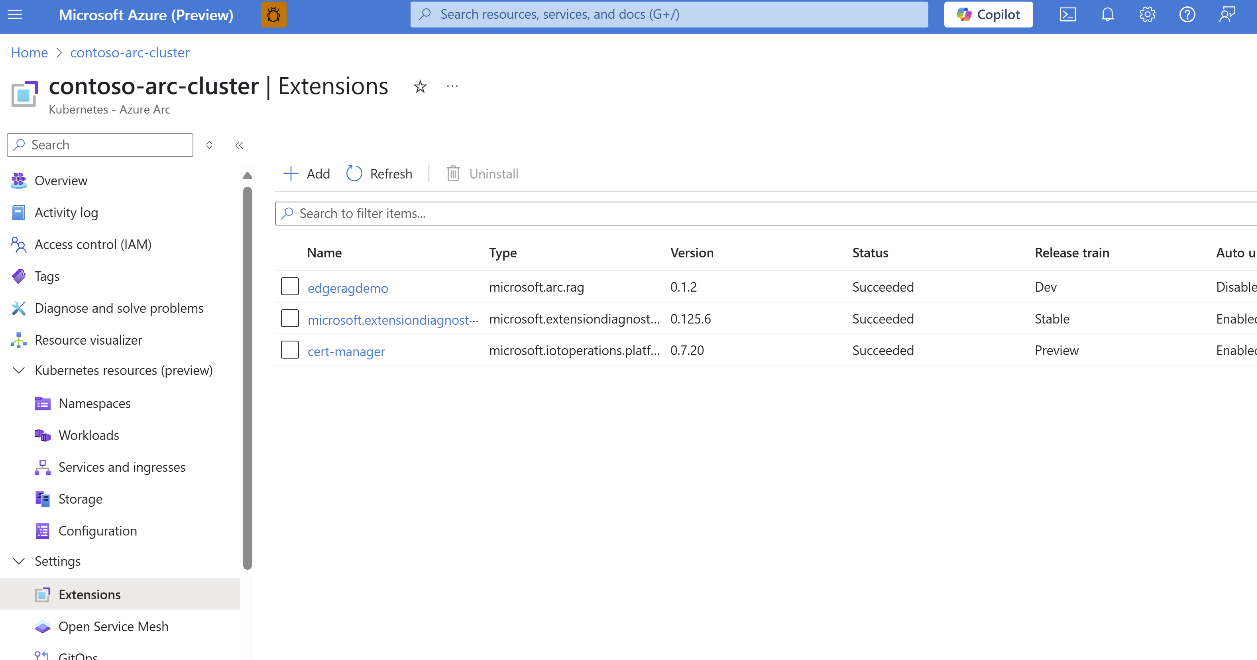The image size is (1257, 660).
Task: Click the Access control people icon
Action: pos(18,245)
